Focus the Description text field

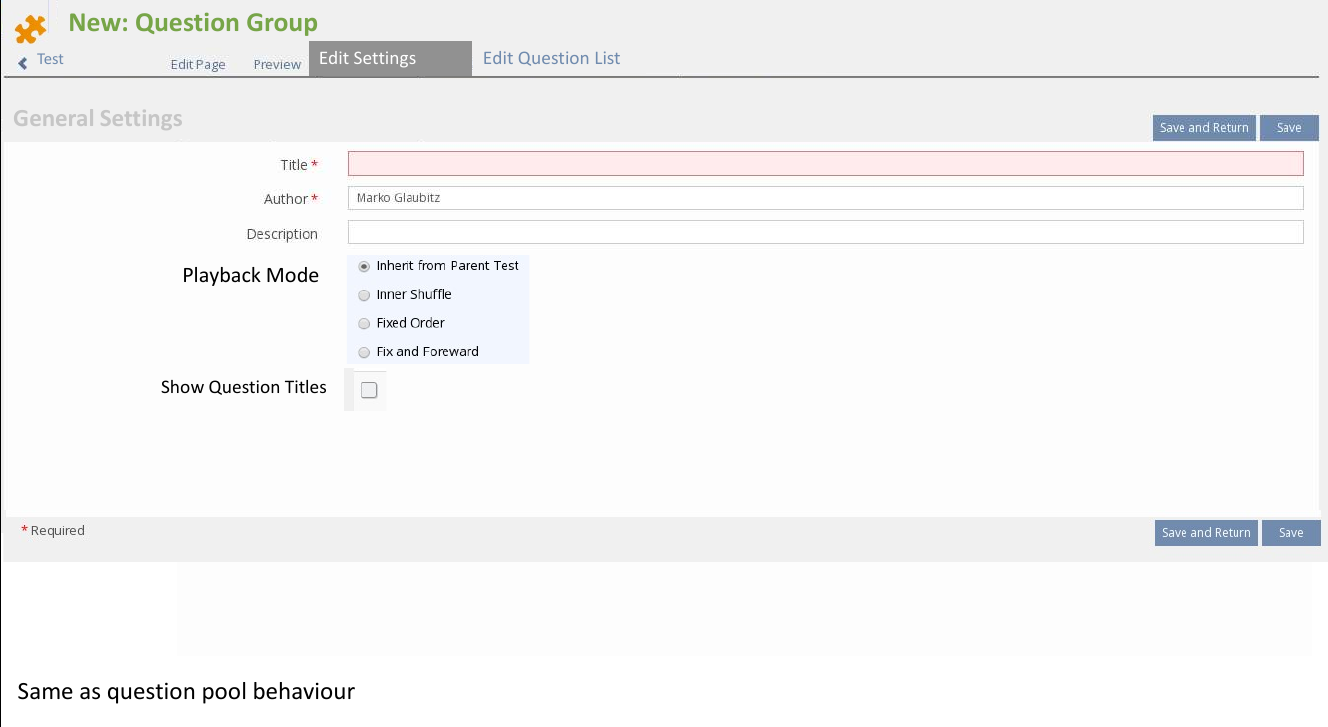825,232
